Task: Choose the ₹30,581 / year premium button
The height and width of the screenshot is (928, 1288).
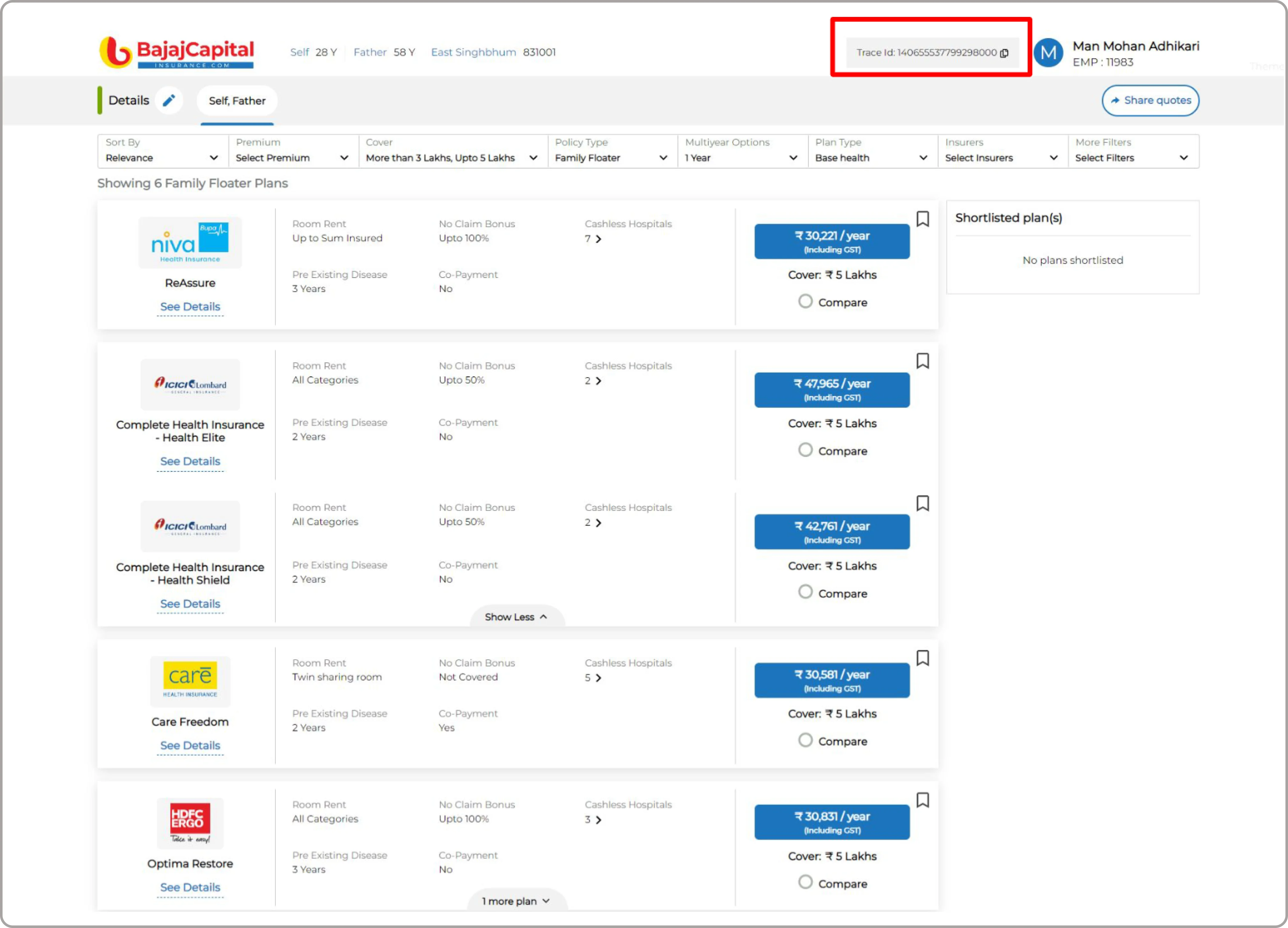Action: pos(832,680)
